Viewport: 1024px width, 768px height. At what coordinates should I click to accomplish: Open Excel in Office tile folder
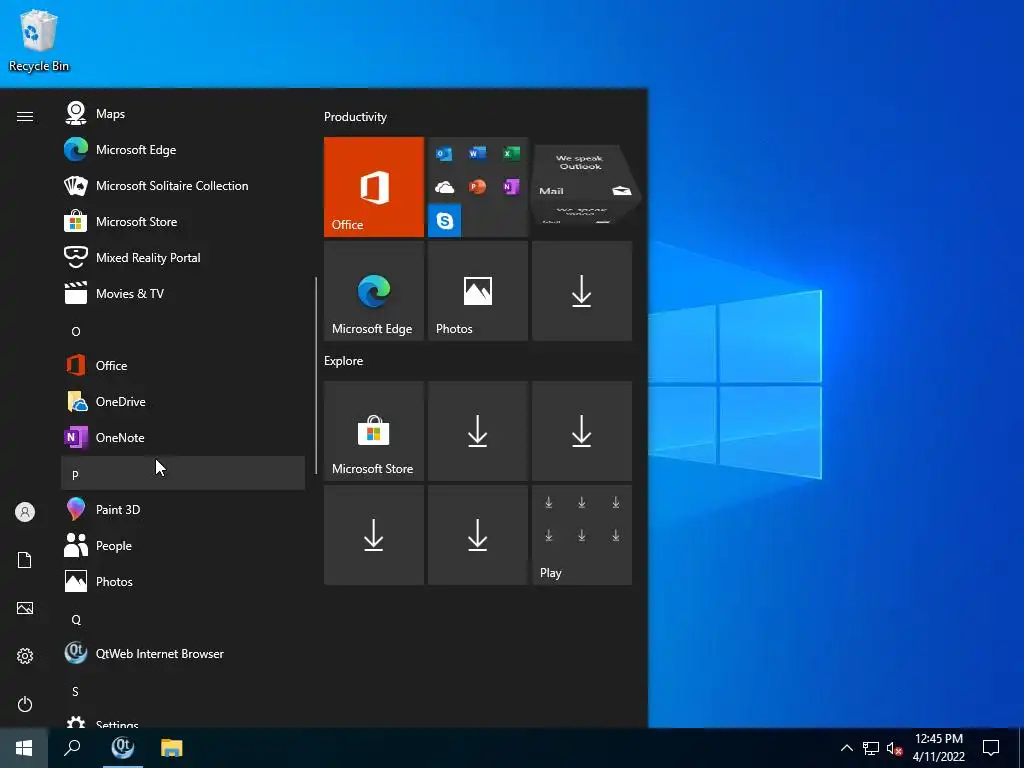(x=511, y=153)
